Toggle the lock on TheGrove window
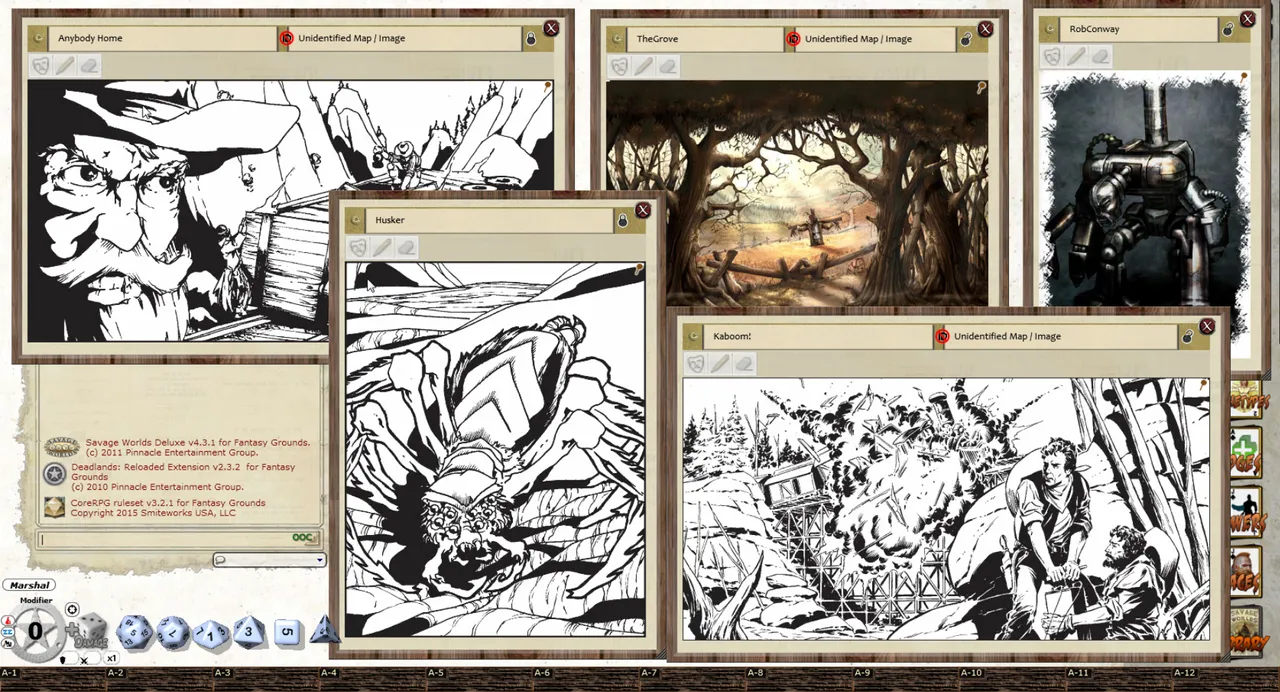This screenshot has height=692, width=1280. [966, 38]
